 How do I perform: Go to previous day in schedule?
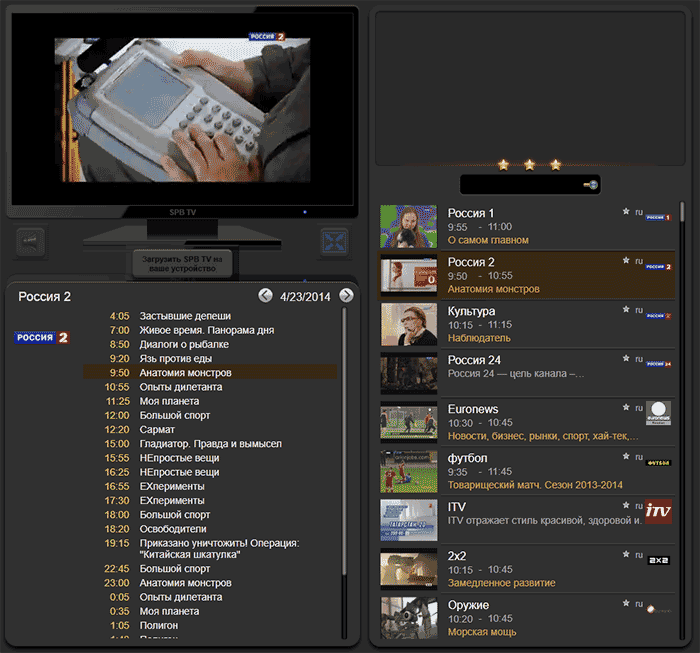[x=265, y=295]
